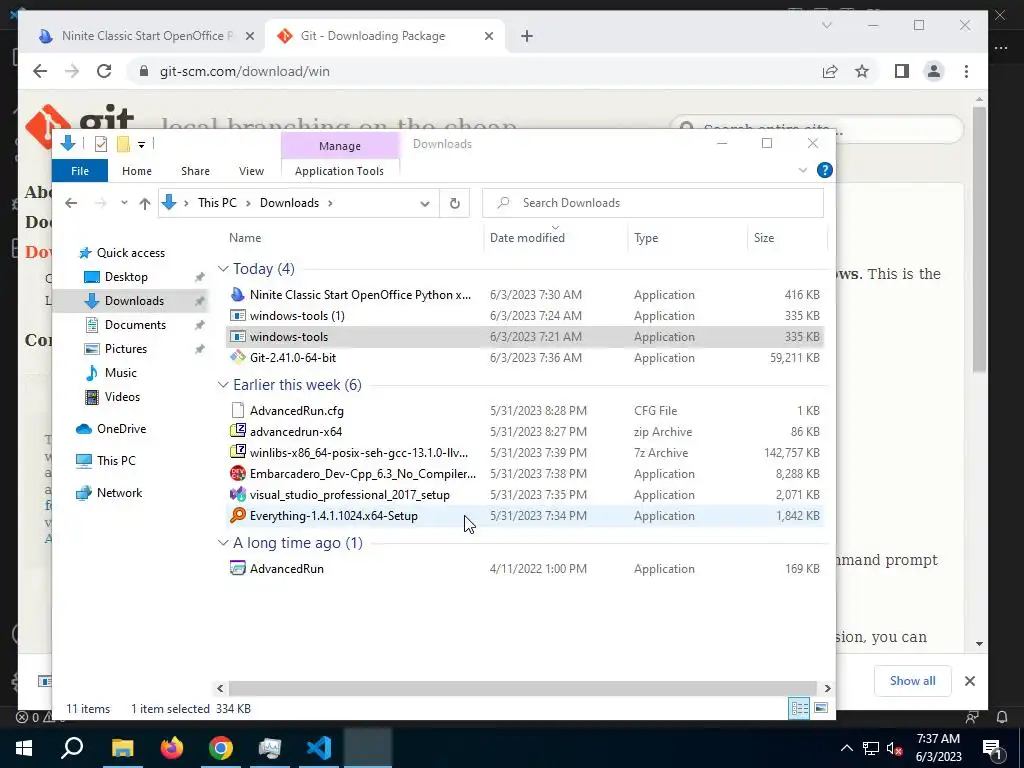Open Chrome profile avatar icon
Image resolution: width=1024 pixels, height=768 pixels.
(x=934, y=71)
